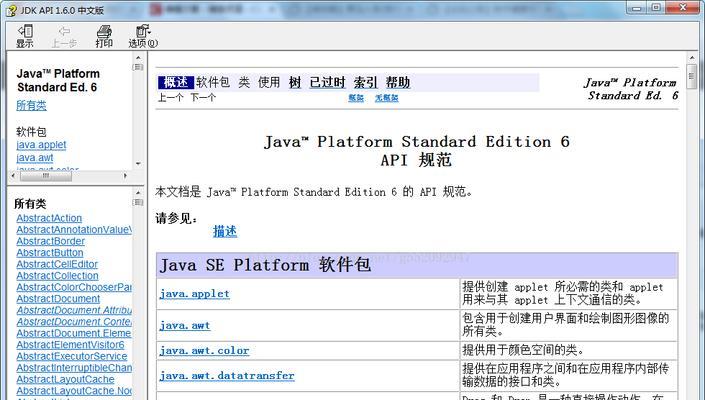Open java.awt.datatransfer in the package table

[x=227, y=375]
